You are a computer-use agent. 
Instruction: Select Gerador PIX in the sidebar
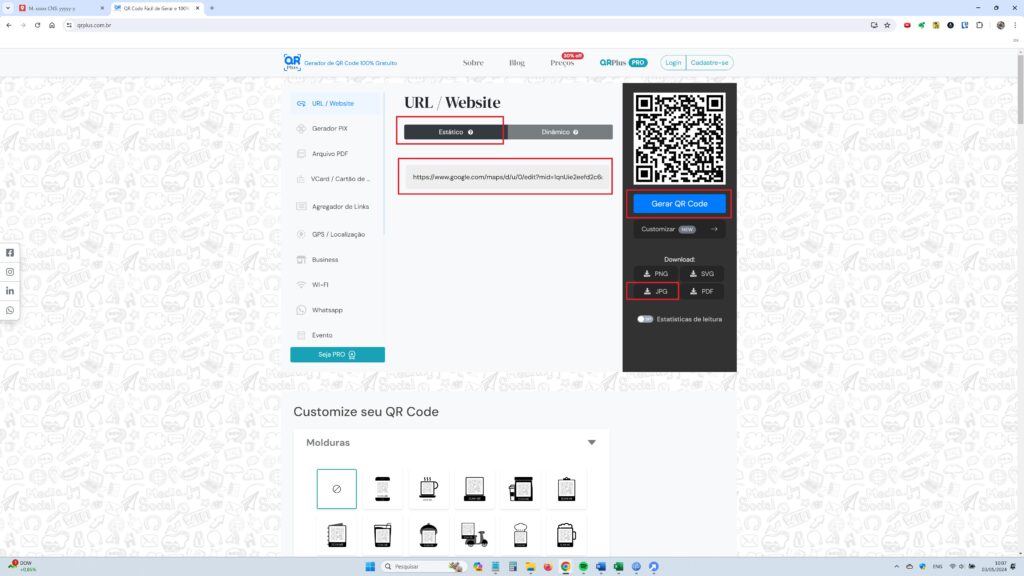click(336, 129)
